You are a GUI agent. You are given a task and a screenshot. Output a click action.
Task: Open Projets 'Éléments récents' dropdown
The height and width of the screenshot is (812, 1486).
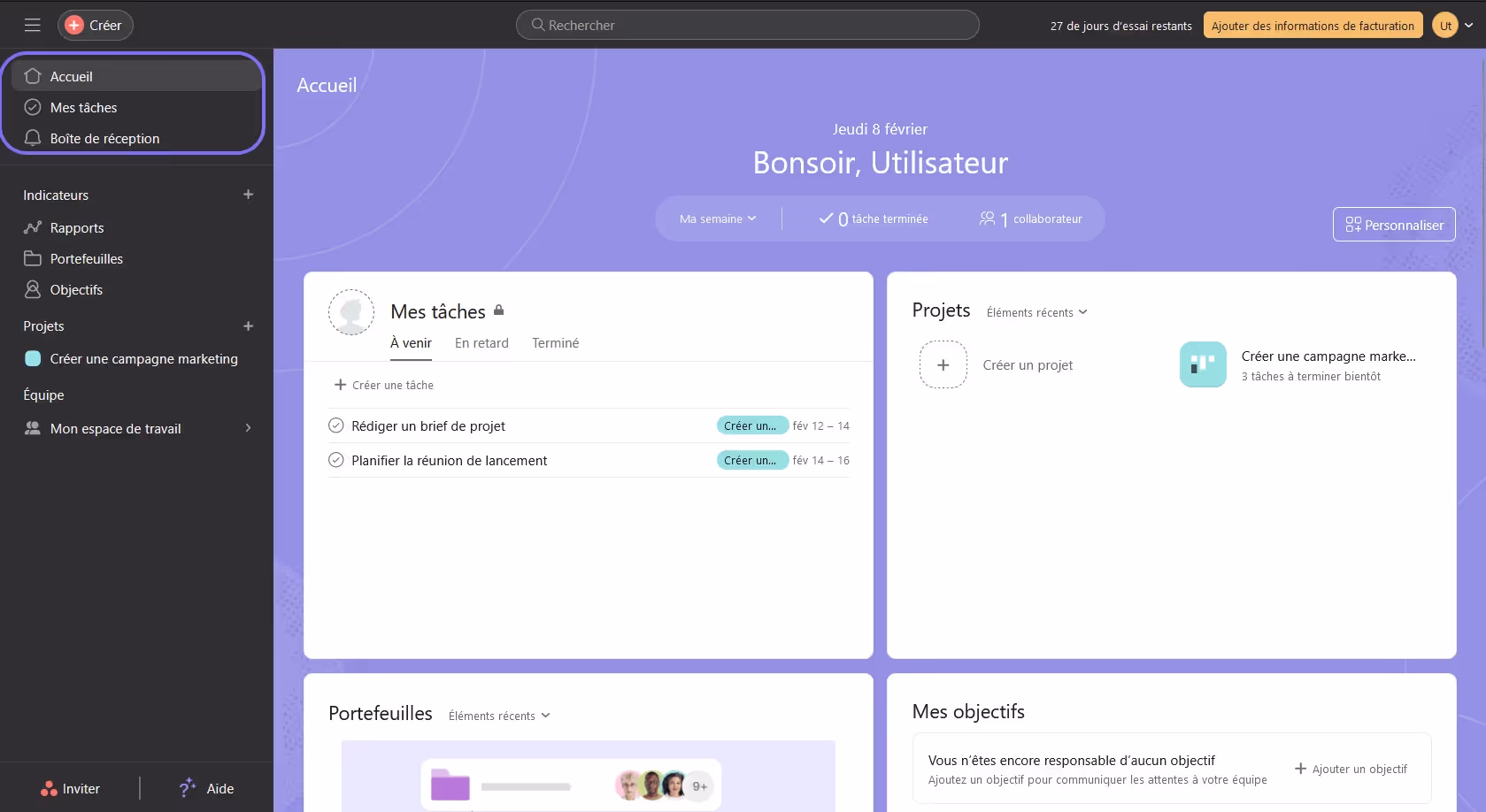tap(1036, 312)
